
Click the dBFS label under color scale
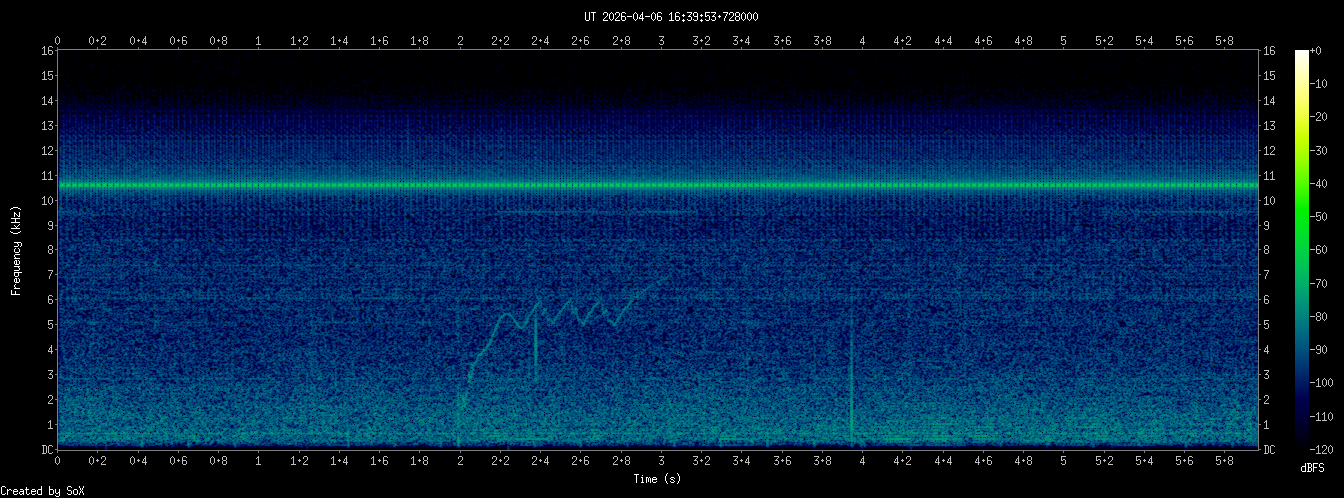pos(1312,467)
